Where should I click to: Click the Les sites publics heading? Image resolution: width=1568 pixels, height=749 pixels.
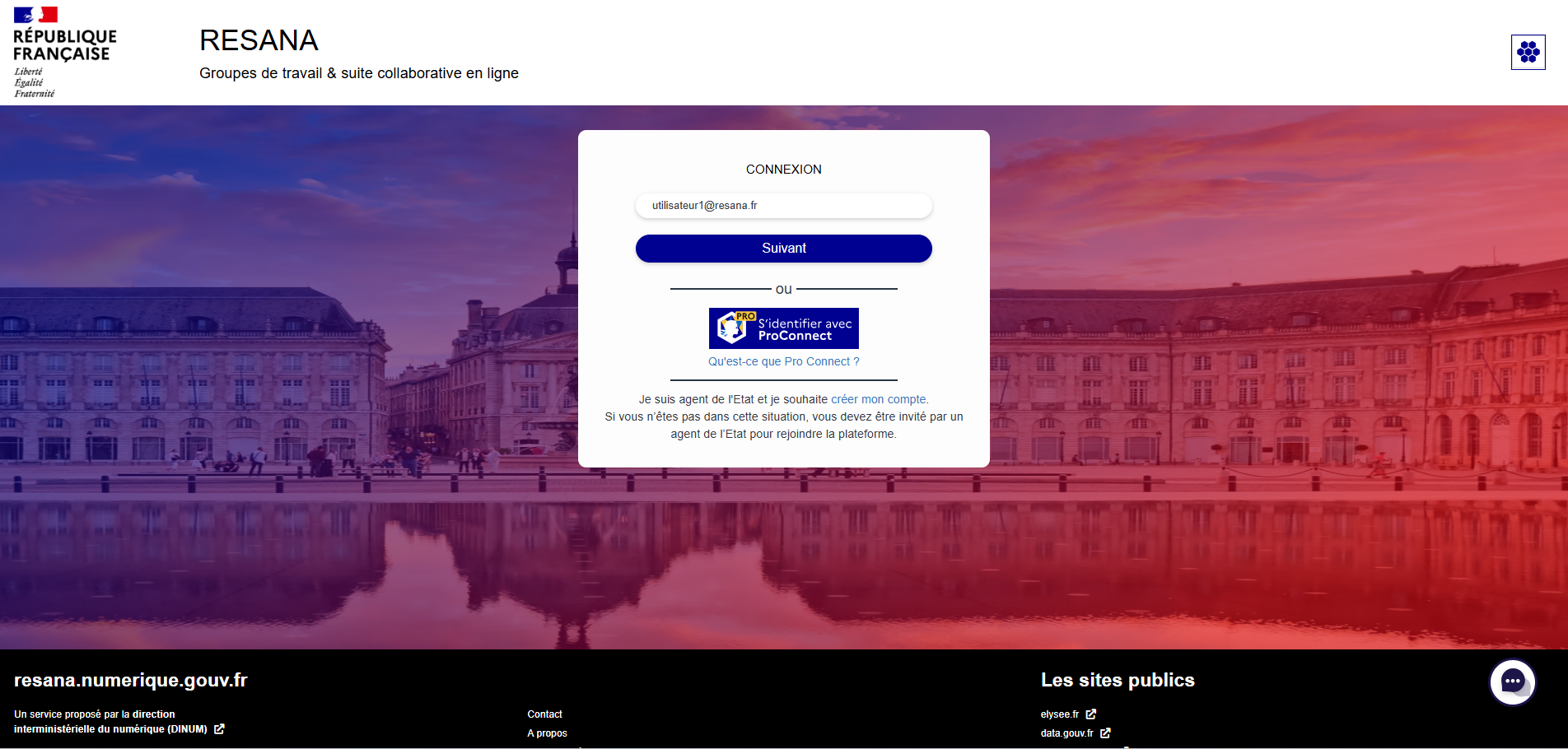pyautogui.click(x=1118, y=680)
